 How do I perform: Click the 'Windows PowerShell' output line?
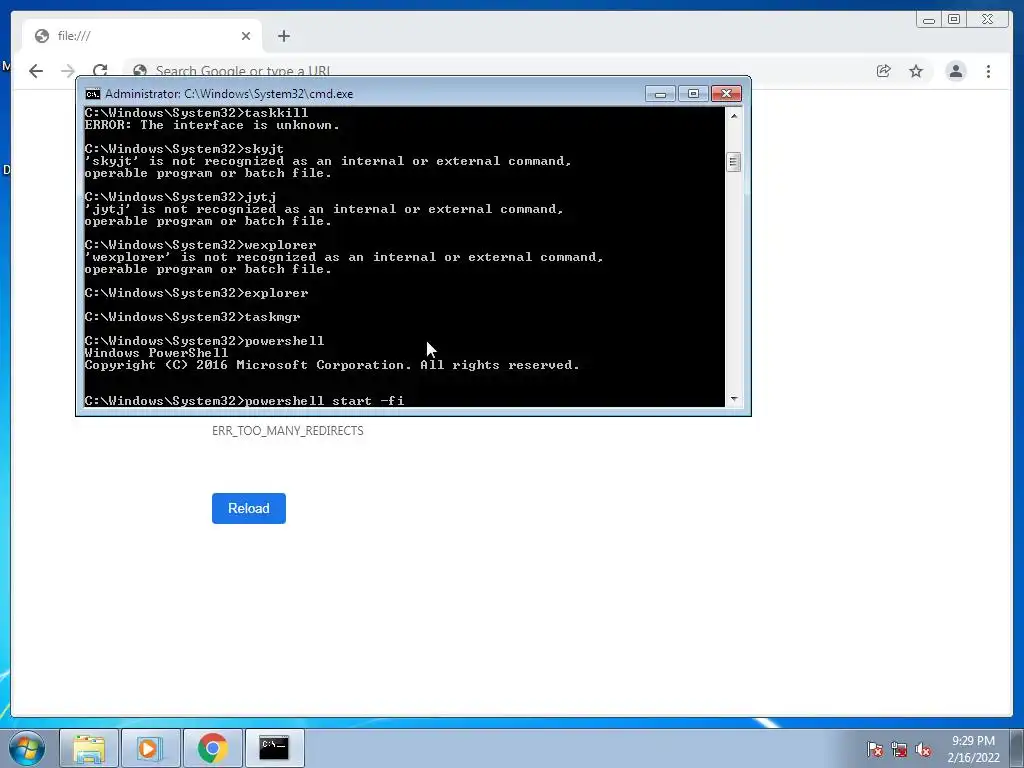pyautogui.click(x=156, y=353)
